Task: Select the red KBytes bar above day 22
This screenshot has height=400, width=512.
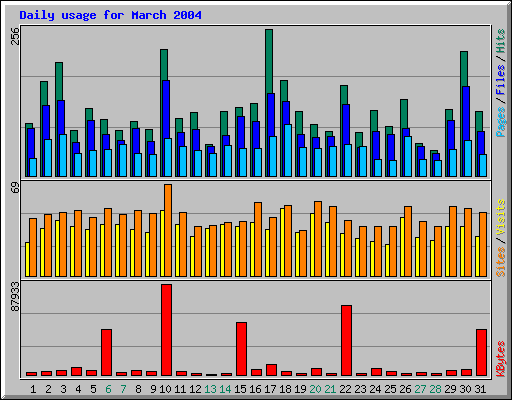Action: pos(347,341)
